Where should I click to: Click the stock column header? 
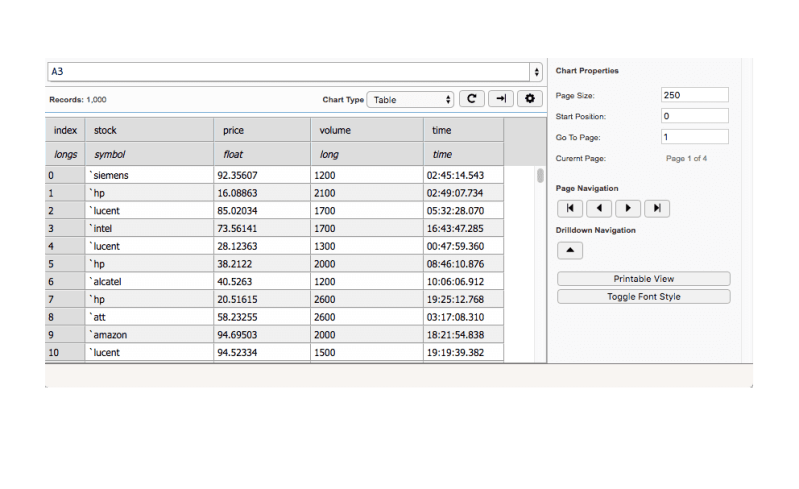pos(149,130)
